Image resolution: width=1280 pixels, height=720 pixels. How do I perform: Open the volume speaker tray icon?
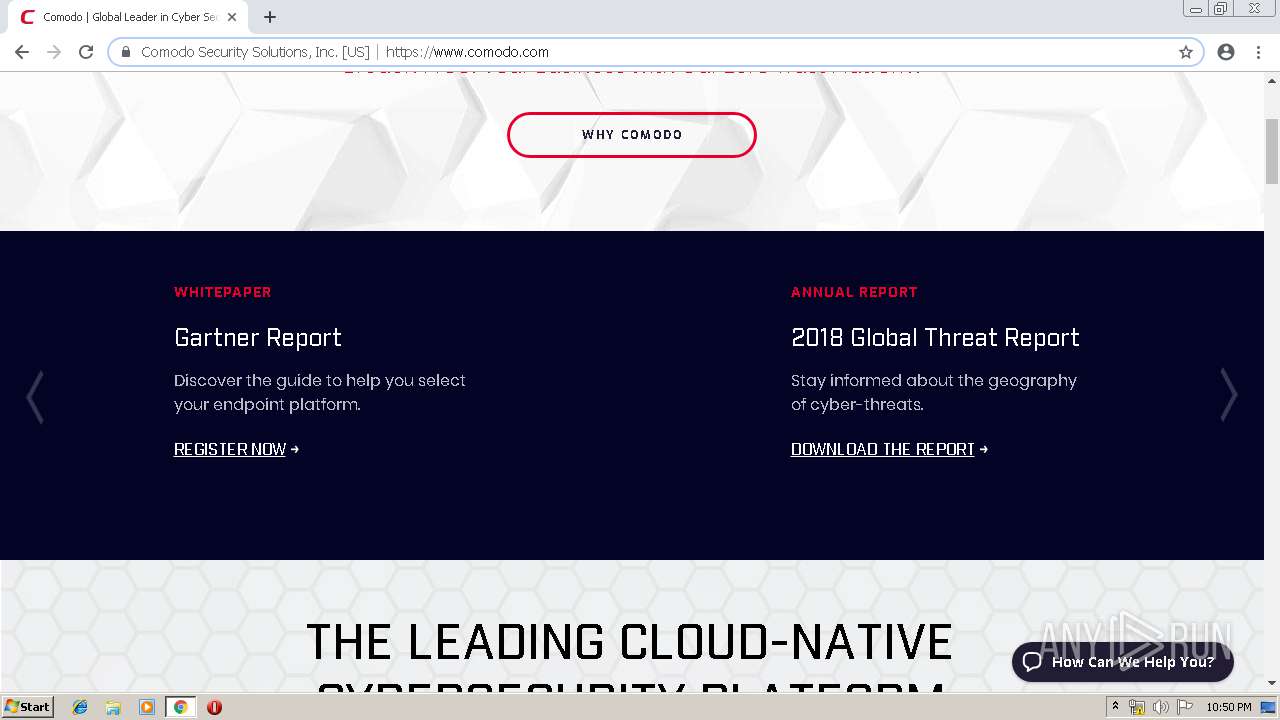pos(1160,707)
